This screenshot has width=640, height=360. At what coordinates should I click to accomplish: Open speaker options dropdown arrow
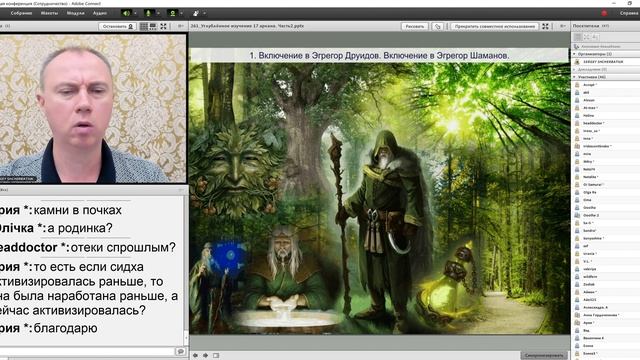point(136,13)
